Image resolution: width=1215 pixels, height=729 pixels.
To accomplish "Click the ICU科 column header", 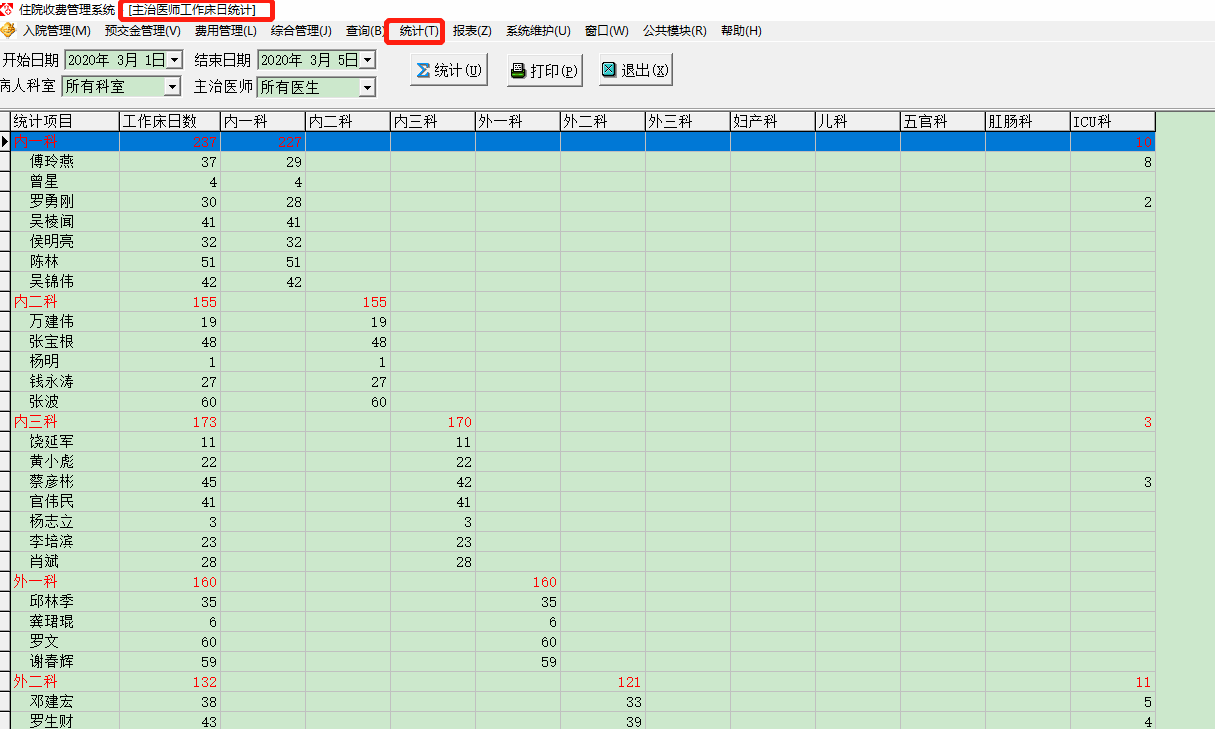I will pos(1113,121).
